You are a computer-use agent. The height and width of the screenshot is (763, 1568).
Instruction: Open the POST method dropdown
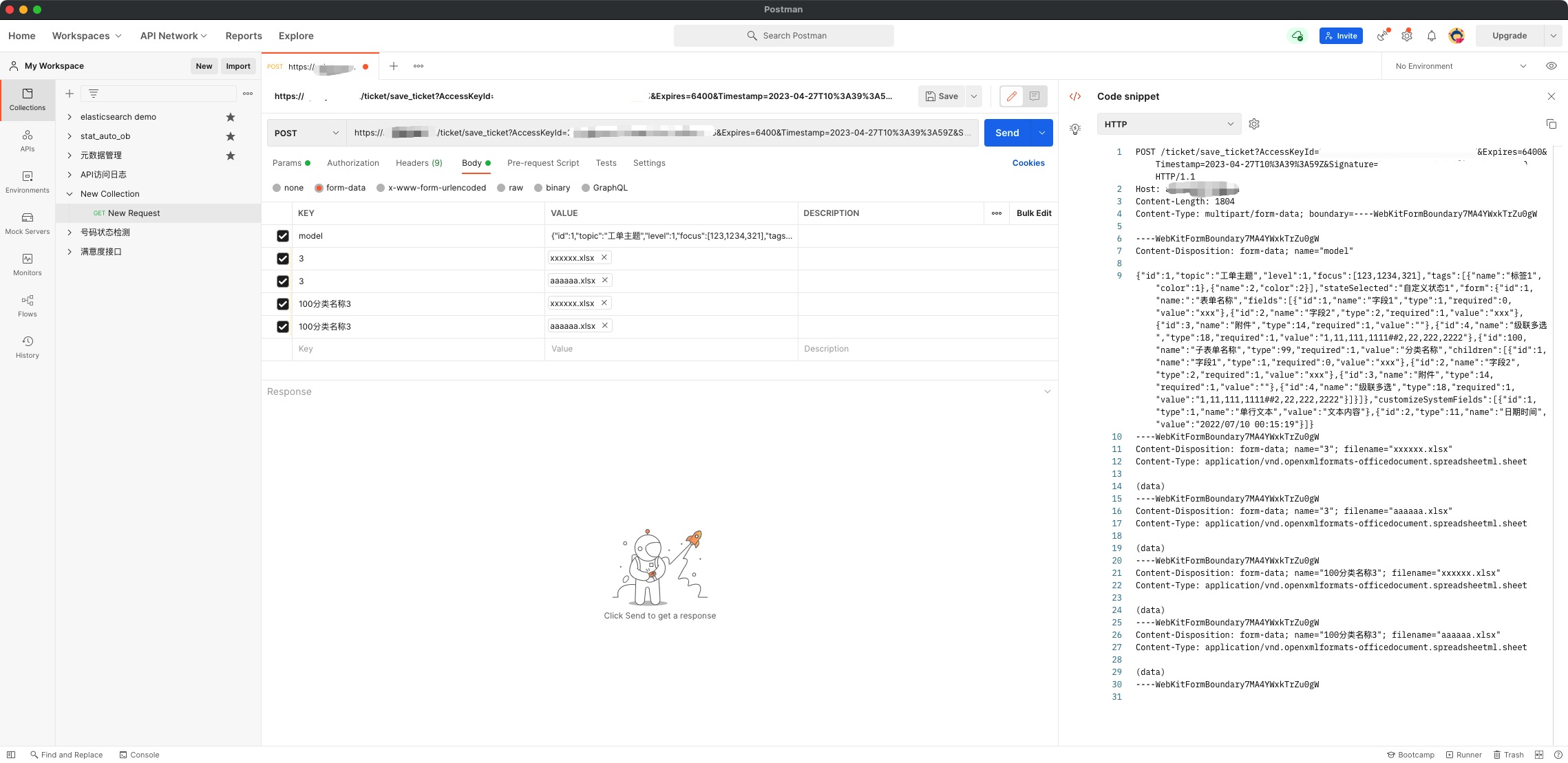[x=307, y=133]
